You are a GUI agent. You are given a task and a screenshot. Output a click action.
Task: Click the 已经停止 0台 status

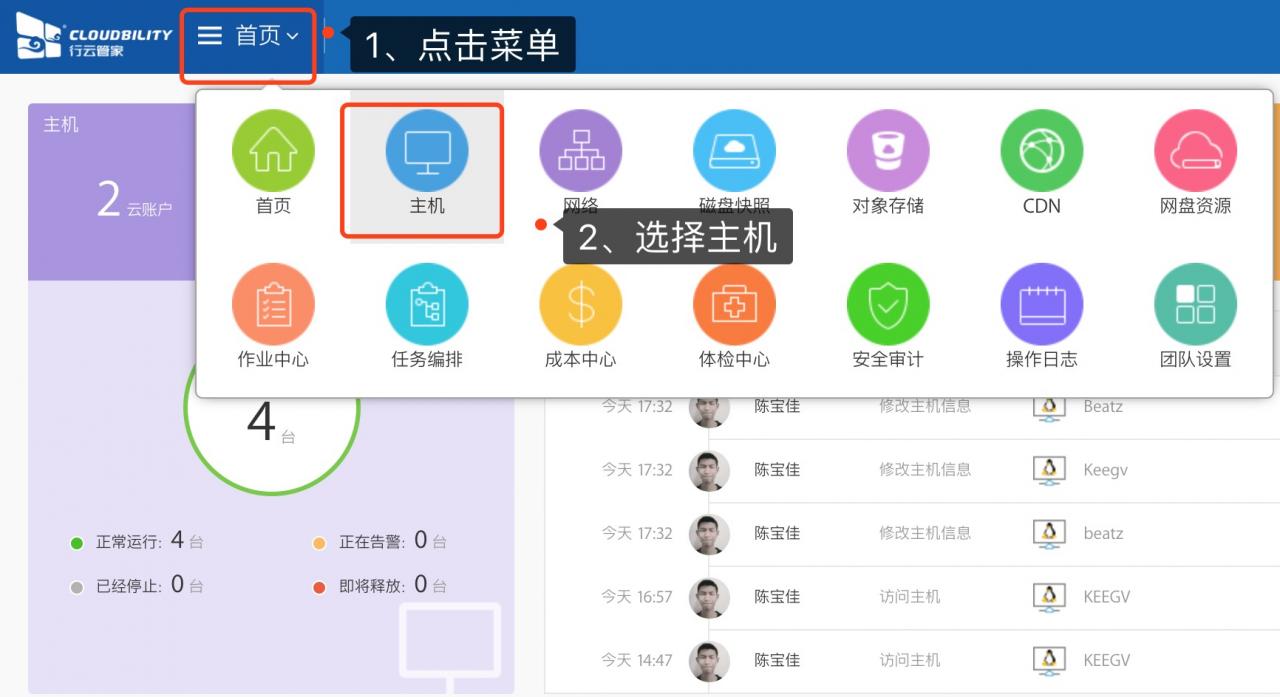137,585
